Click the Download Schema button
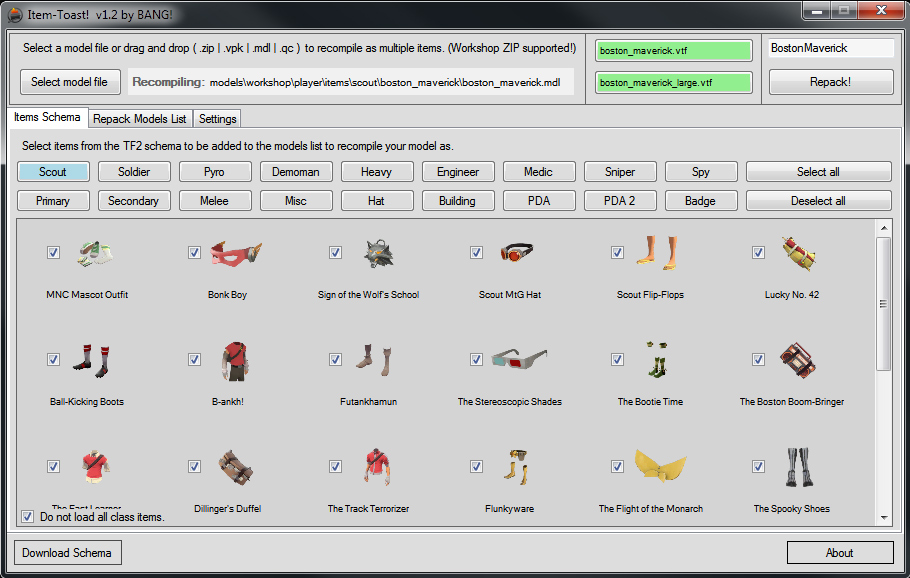Screen dimensions: 910x578 (67, 552)
